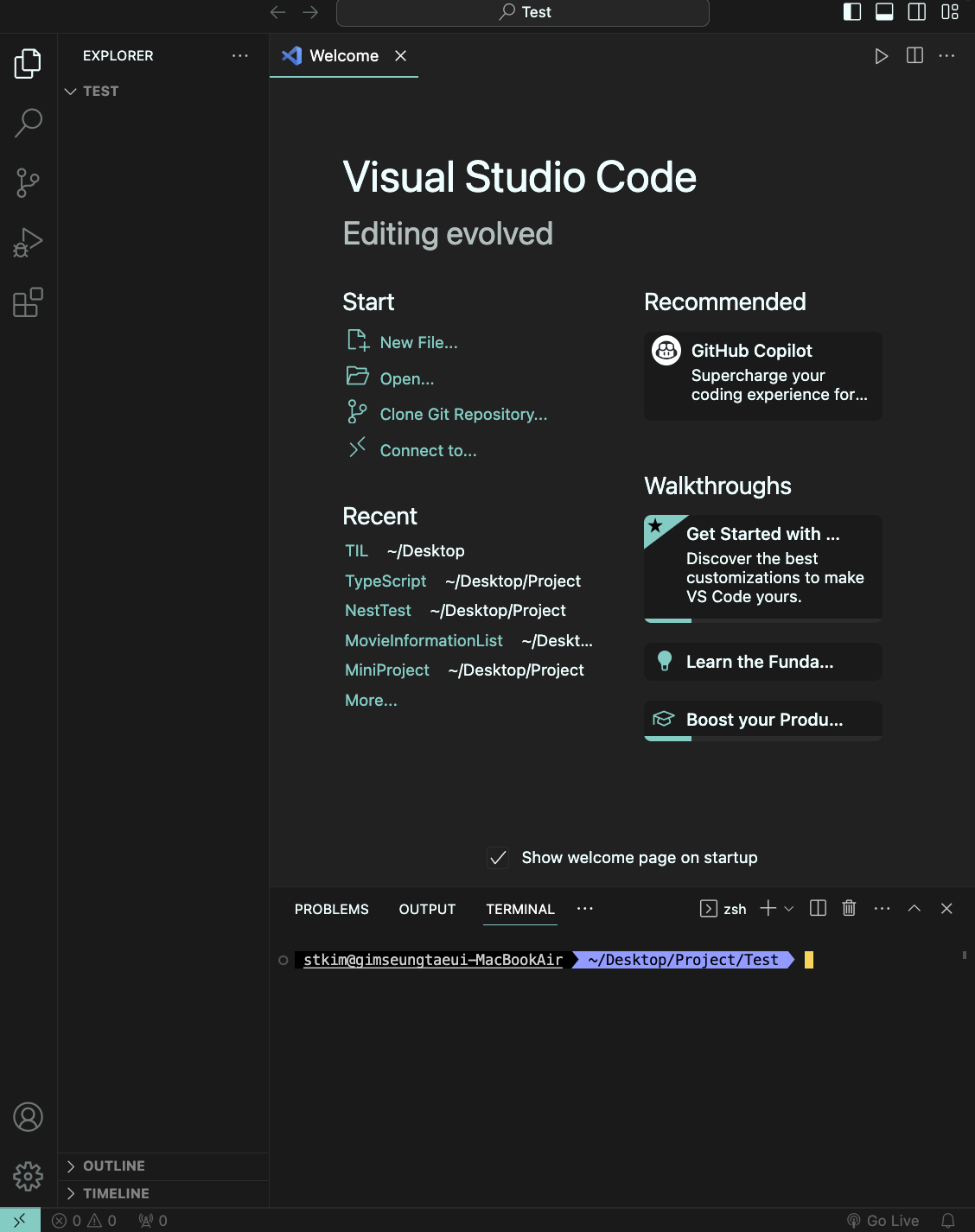Open editor More Actions ellipsis
975x1232 pixels.
pyautogui.click(x=947, y=55)
